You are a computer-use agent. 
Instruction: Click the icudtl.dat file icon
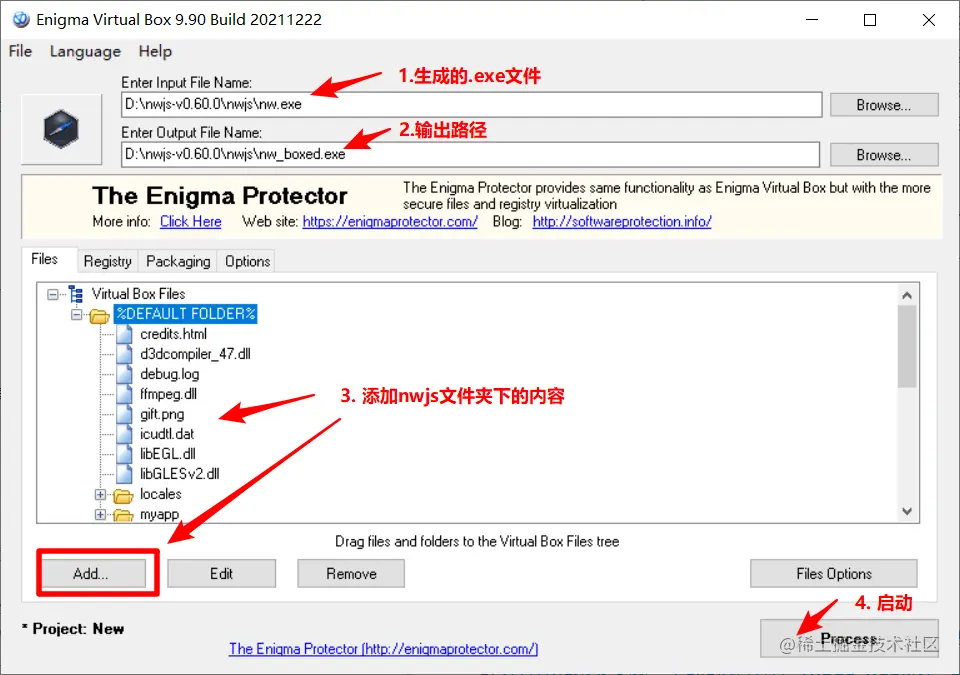pos(124,434)
